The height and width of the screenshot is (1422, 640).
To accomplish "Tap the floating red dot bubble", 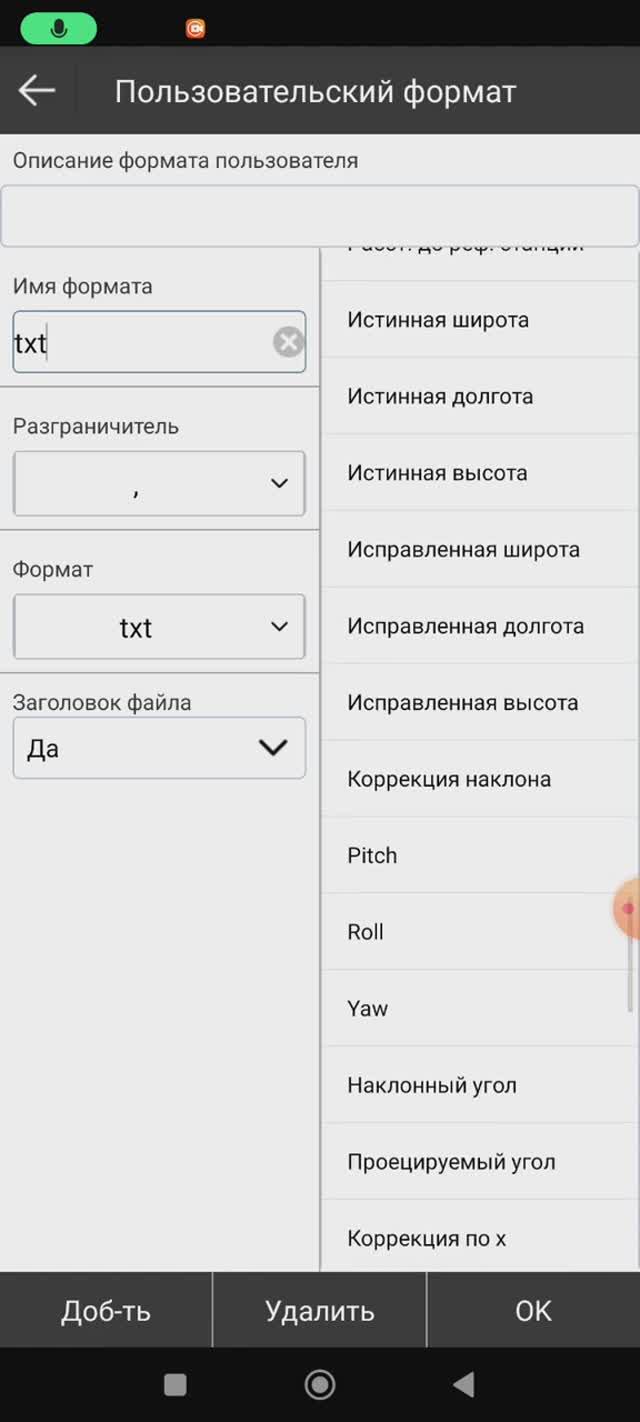I will coord(628,908).
